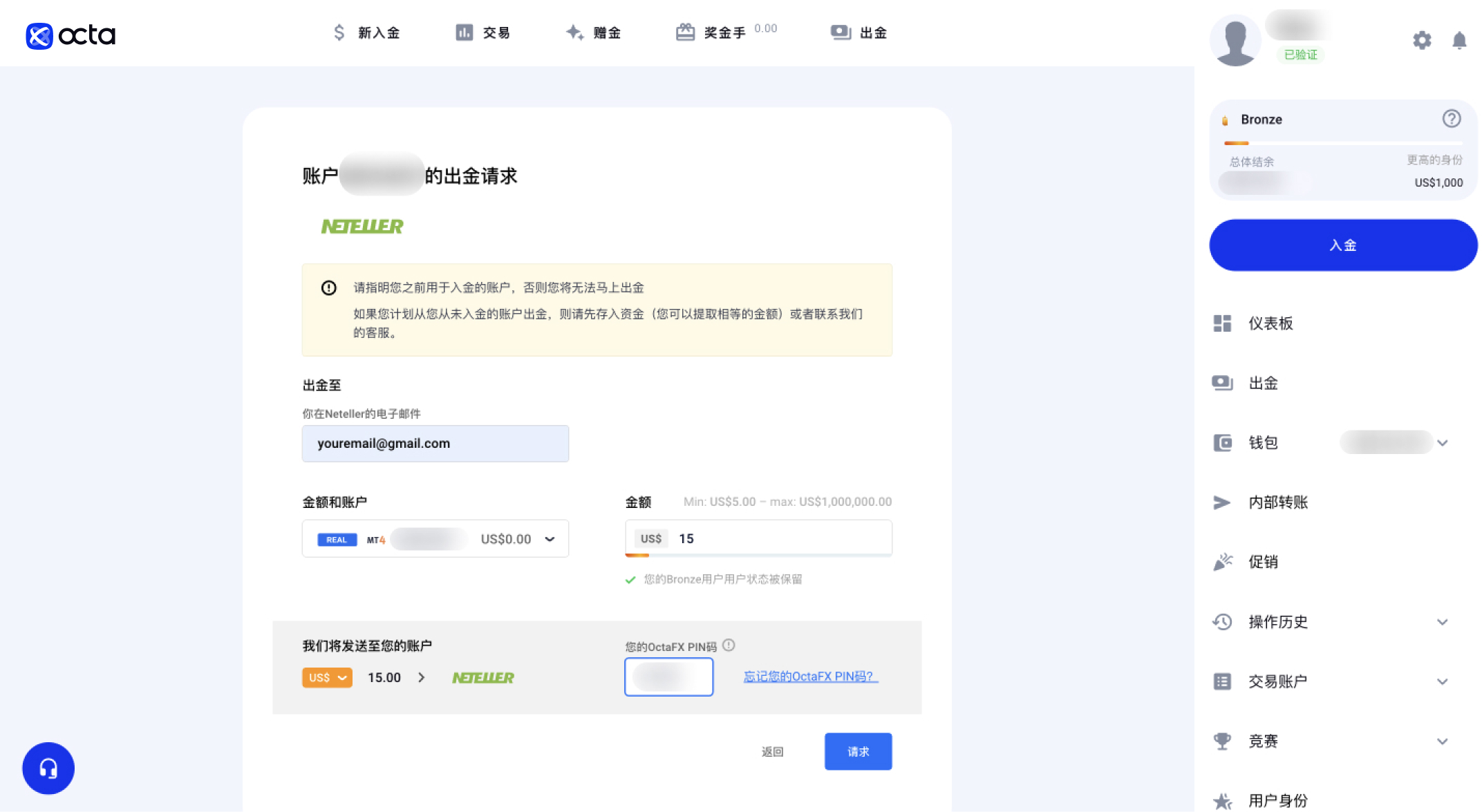Viewport: 1482px width, 812px height.
Task: Click the trading chart icon in top bar
Action: (465, 32)
